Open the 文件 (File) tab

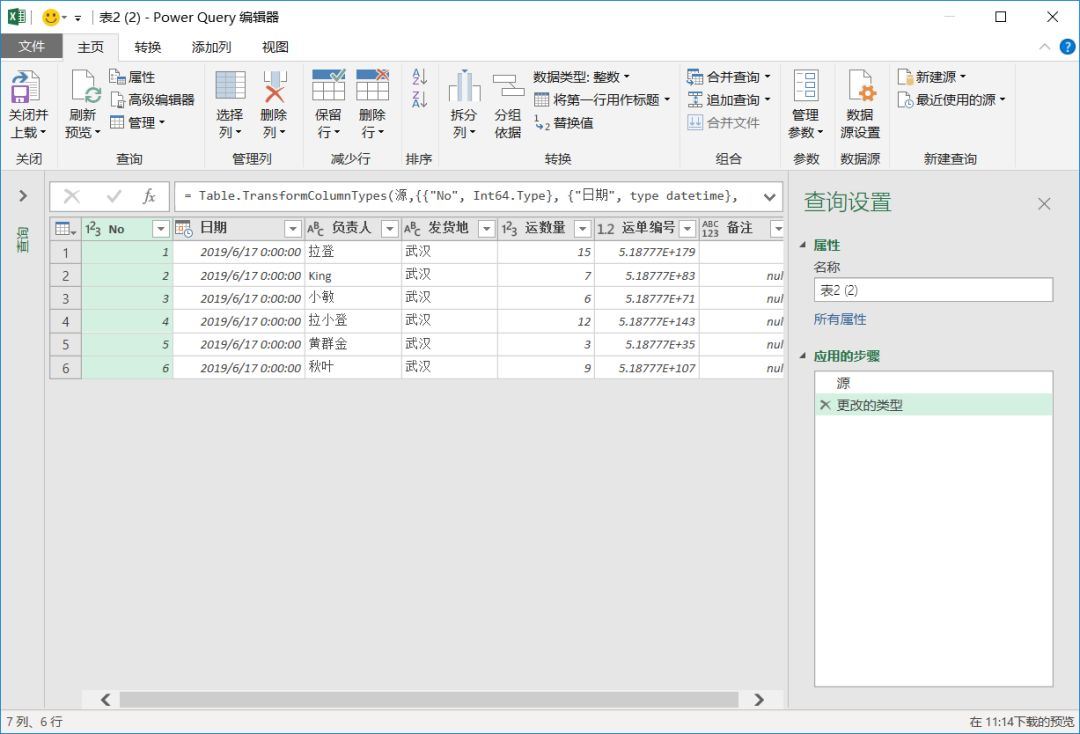coord(32,47)
